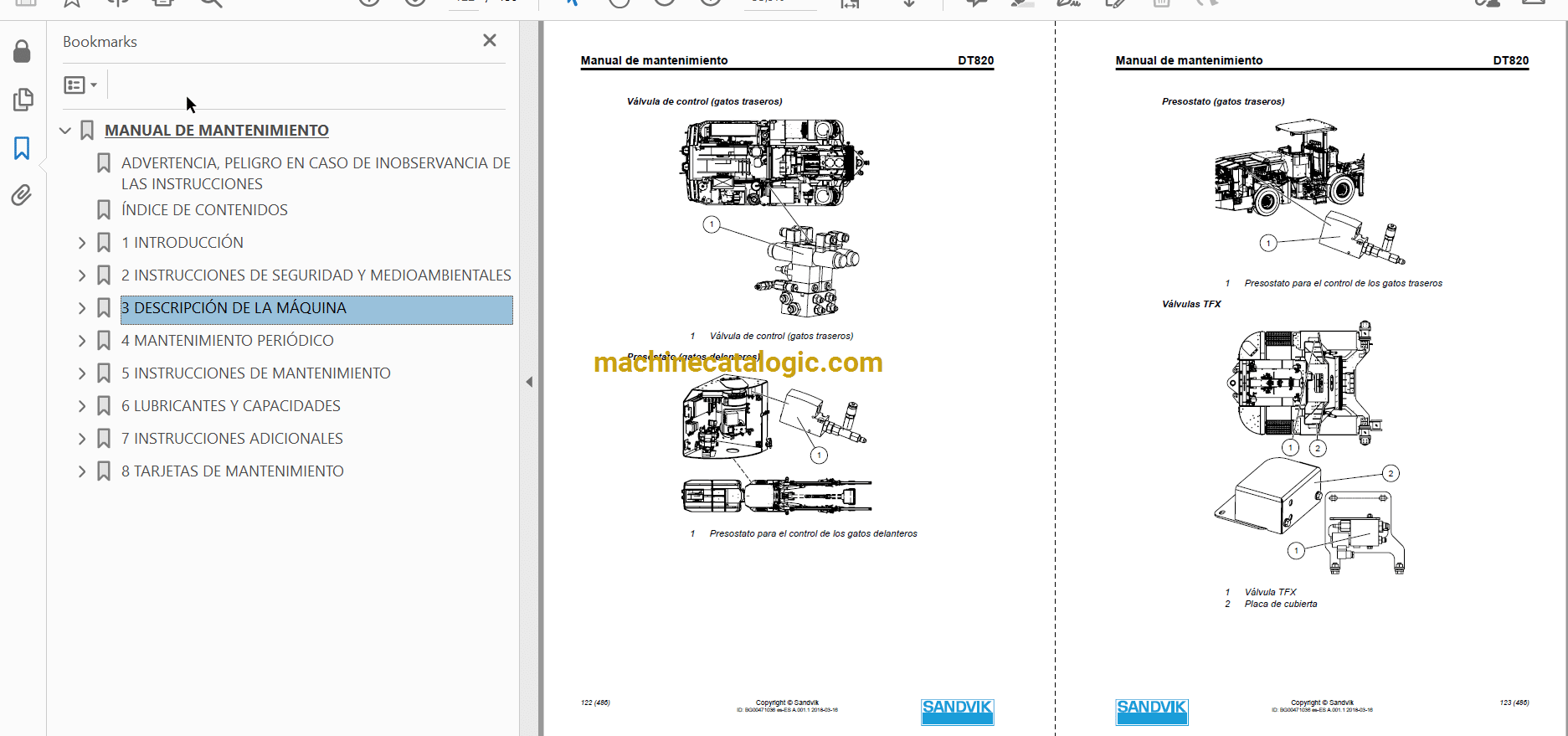This screenshot has width=1568, height=736.
Task: Expand 6 LUBRICANTES Y CAPACIDADES bookmark
Action: pos(82,406)
